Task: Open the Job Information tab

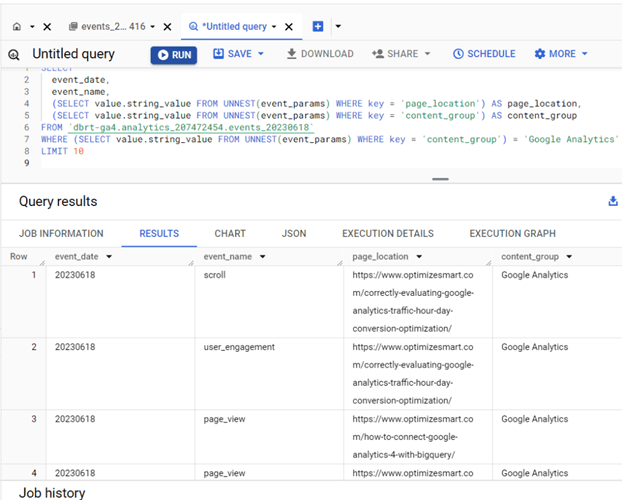Action: tap(61, 234)
